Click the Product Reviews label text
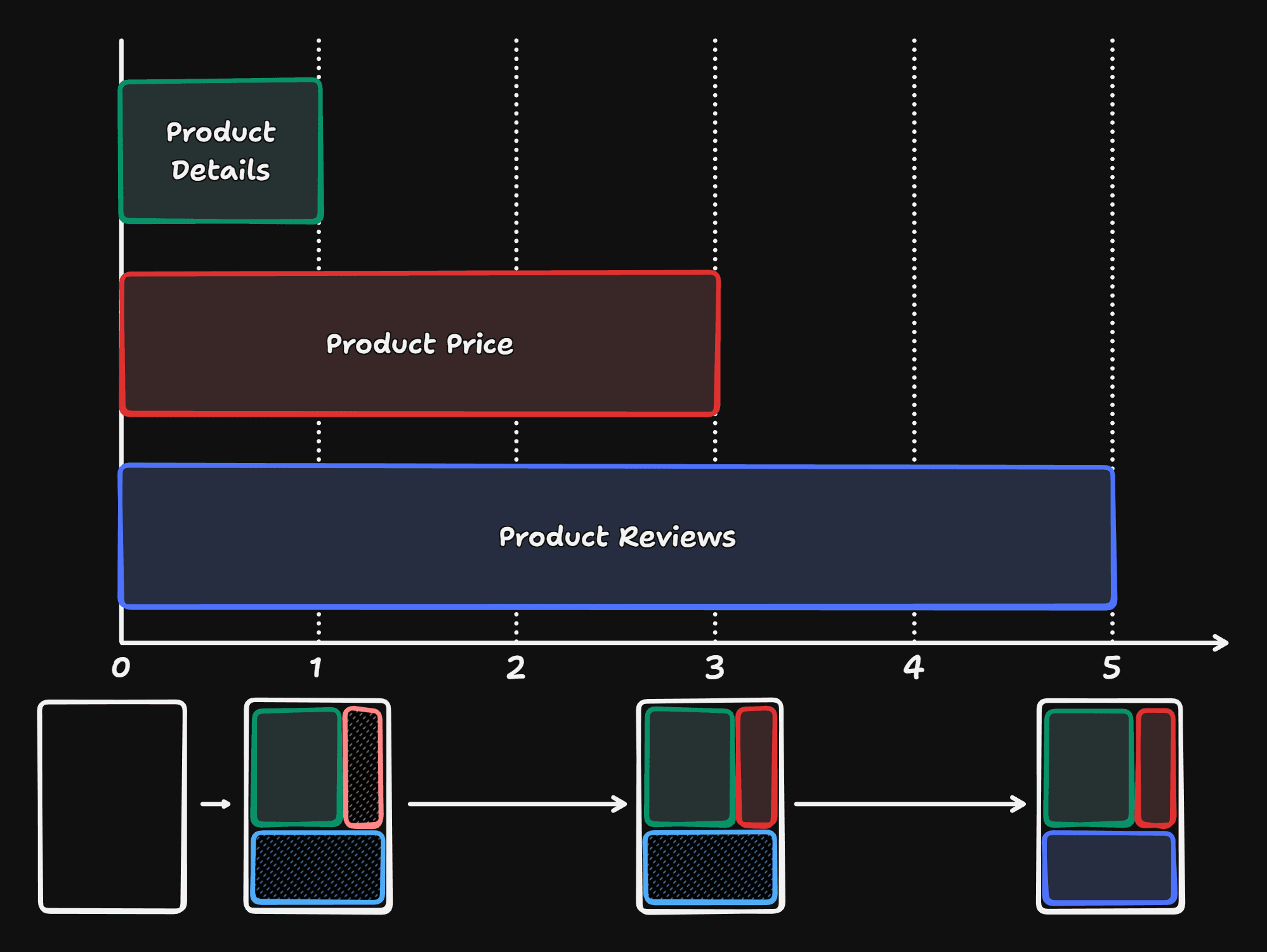 point(617,537)
